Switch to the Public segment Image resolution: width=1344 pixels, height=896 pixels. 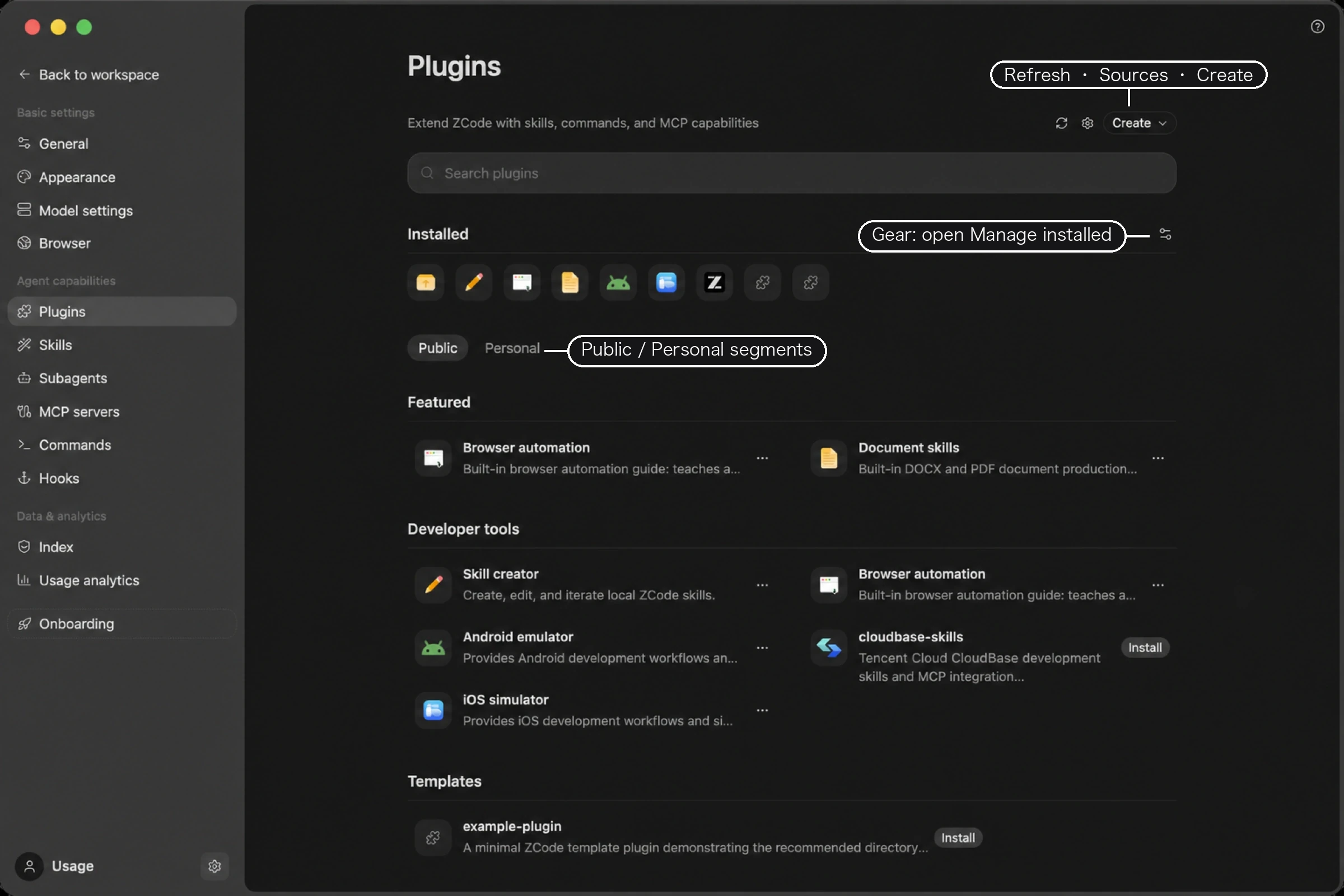click(x=438, y=348)
